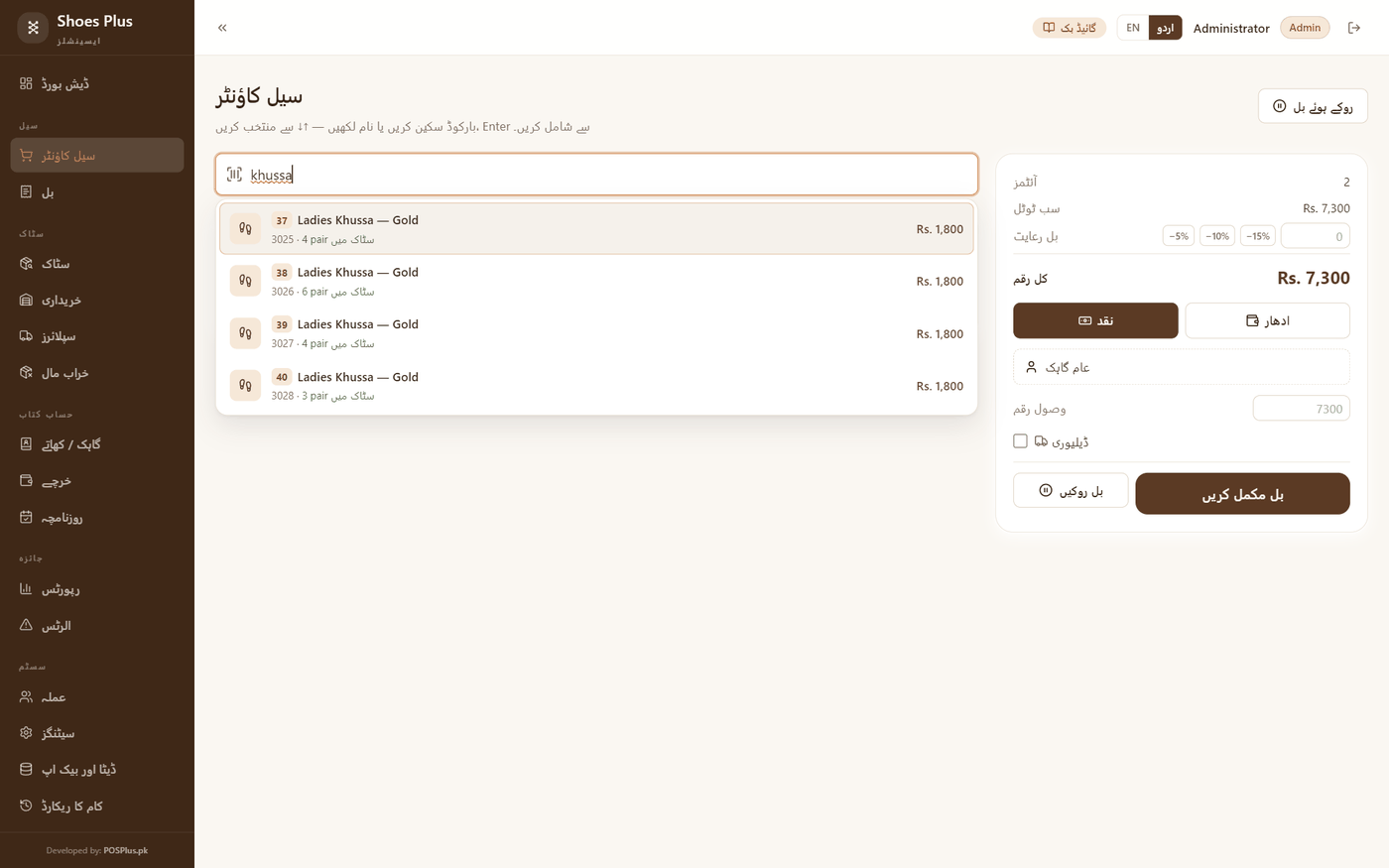The image size is (1389, 868).
Task: Open settings gear icon in sidebar
Action: click(x=26, y=733)
